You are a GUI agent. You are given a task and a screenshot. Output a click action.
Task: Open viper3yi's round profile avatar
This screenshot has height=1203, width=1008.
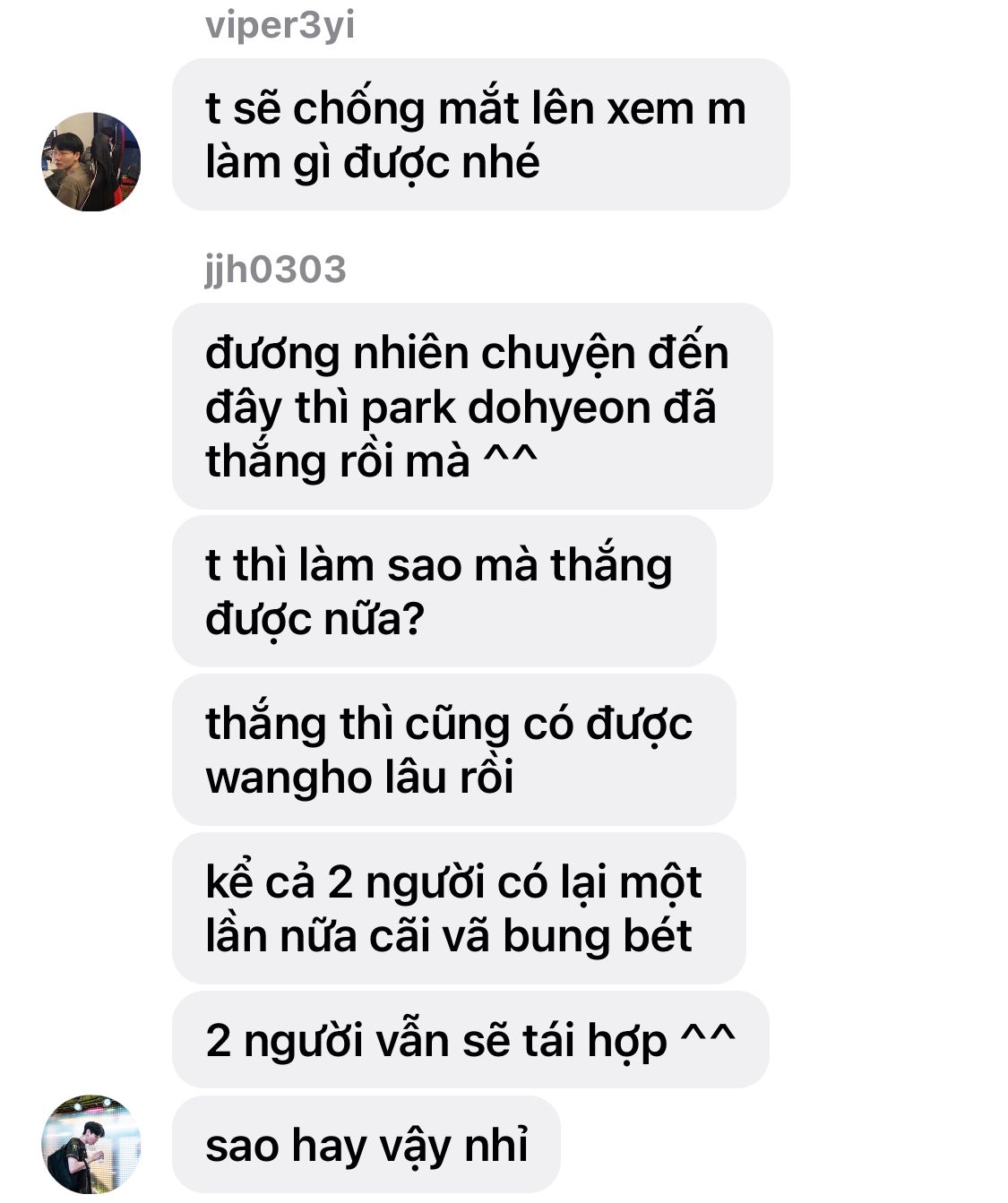click(x=90, y=161)
